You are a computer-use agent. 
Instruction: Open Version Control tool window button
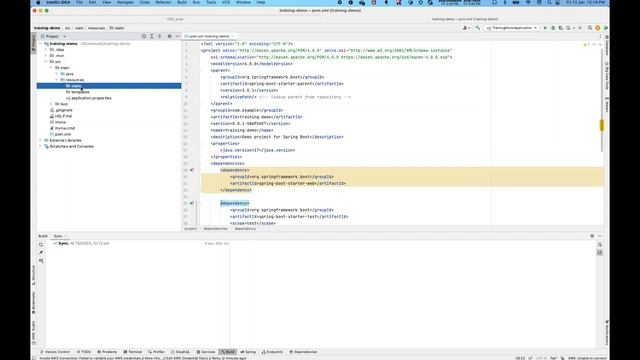click(55, 352)
